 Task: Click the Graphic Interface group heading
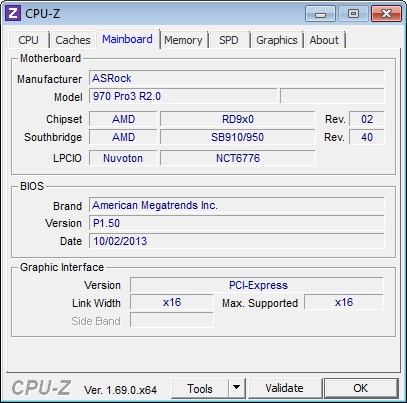tap(62, 267)
